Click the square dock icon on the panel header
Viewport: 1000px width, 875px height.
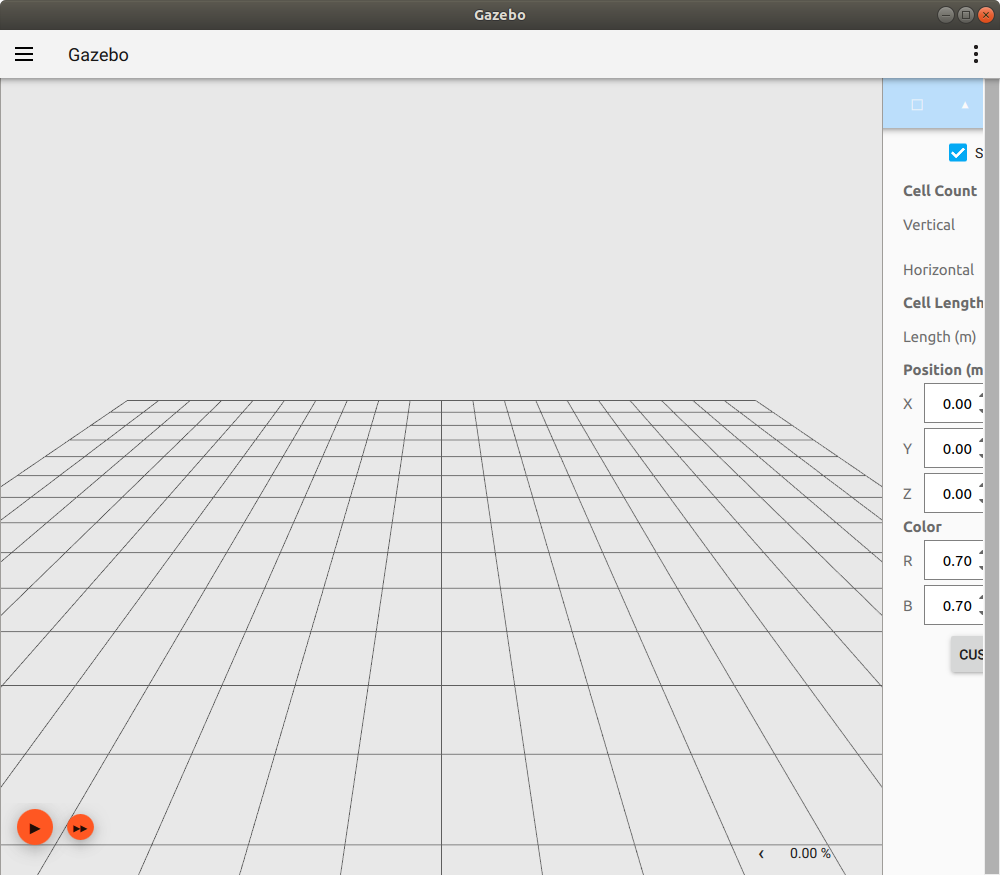pos(917,104)
